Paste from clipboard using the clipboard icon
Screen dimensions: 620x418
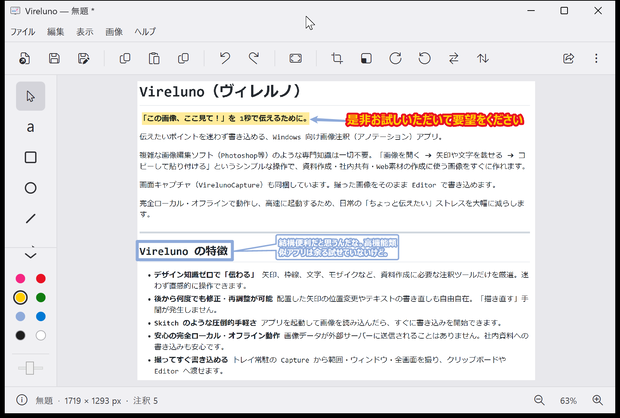point(154,58)
